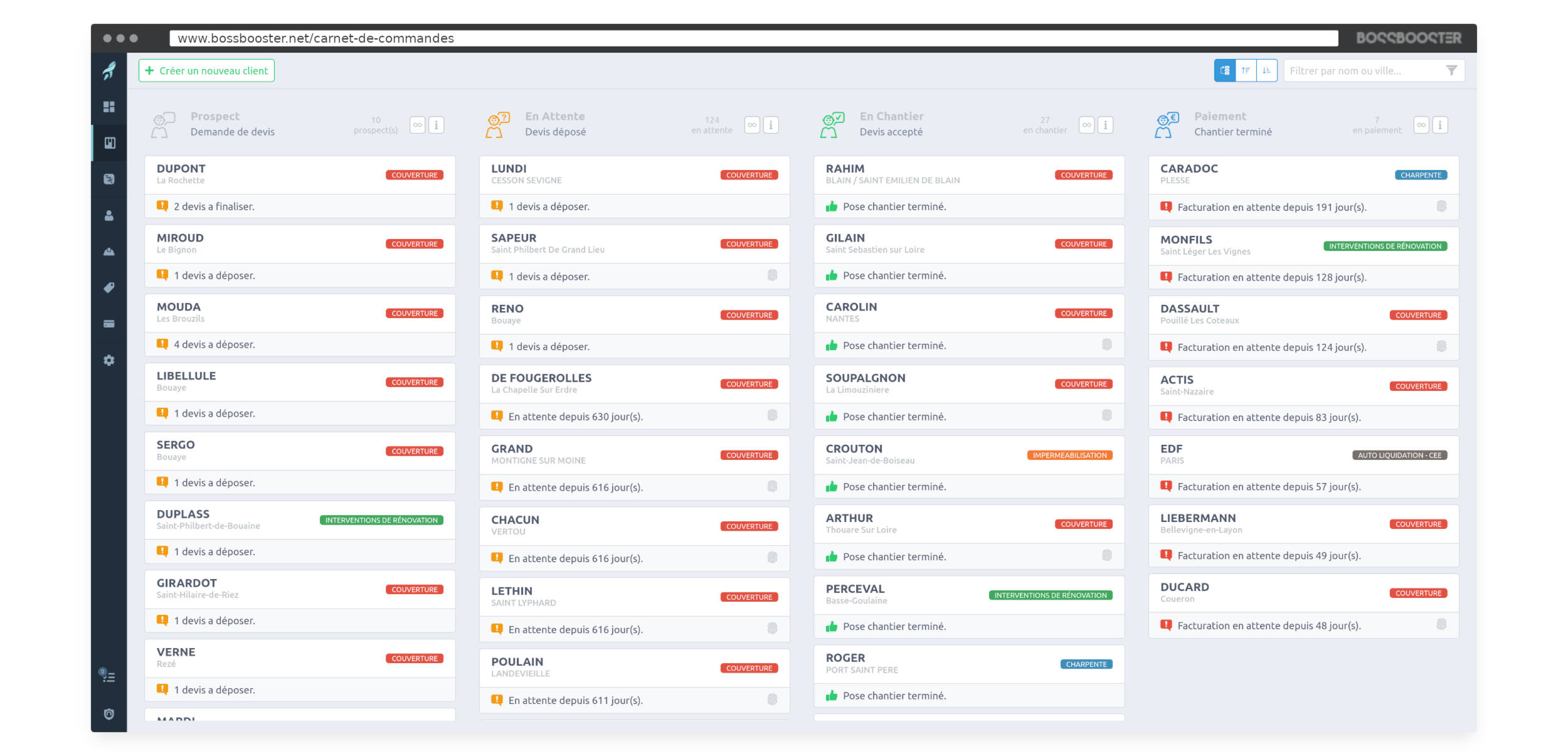Open the dashboard grid icon in sidebar

pos(109,107)
